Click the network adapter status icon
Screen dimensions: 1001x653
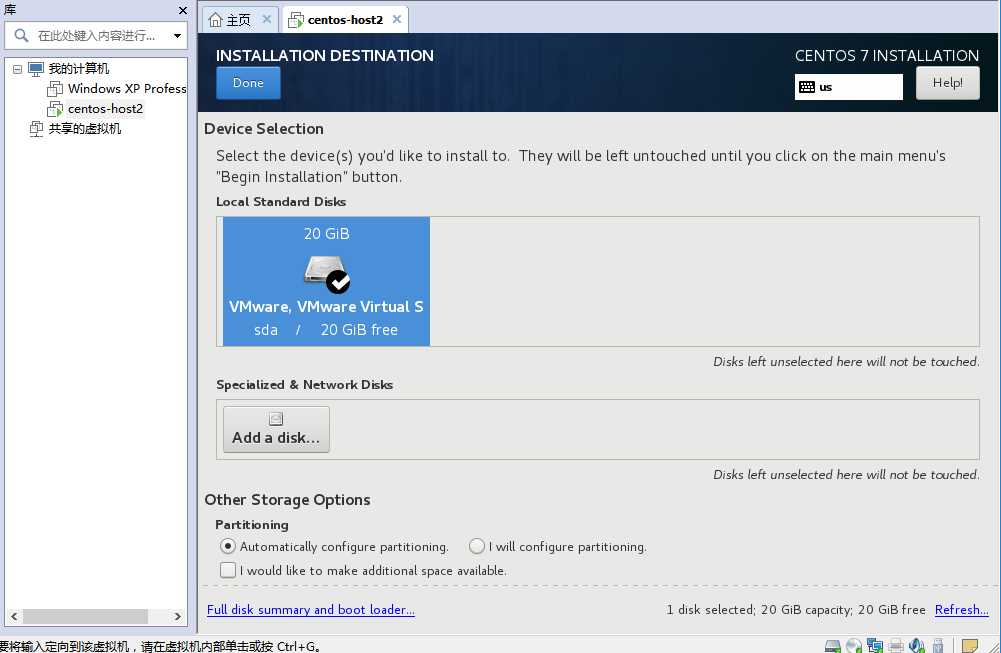coord(875,646)
